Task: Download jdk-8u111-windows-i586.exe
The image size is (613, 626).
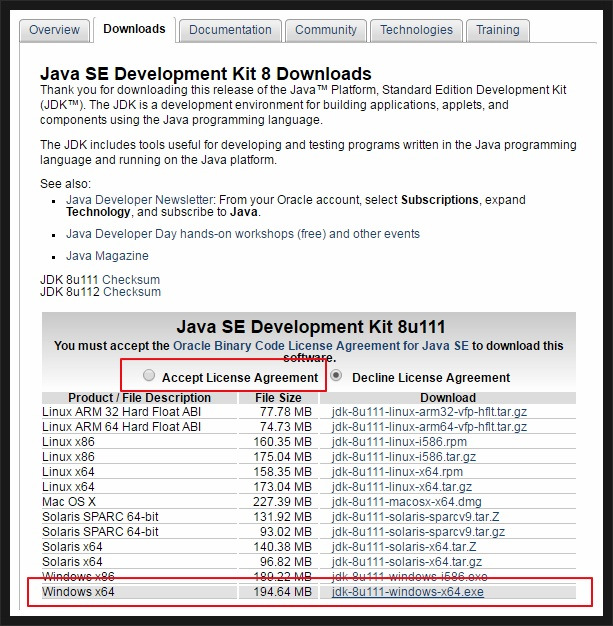Action: tap(409, 577)
